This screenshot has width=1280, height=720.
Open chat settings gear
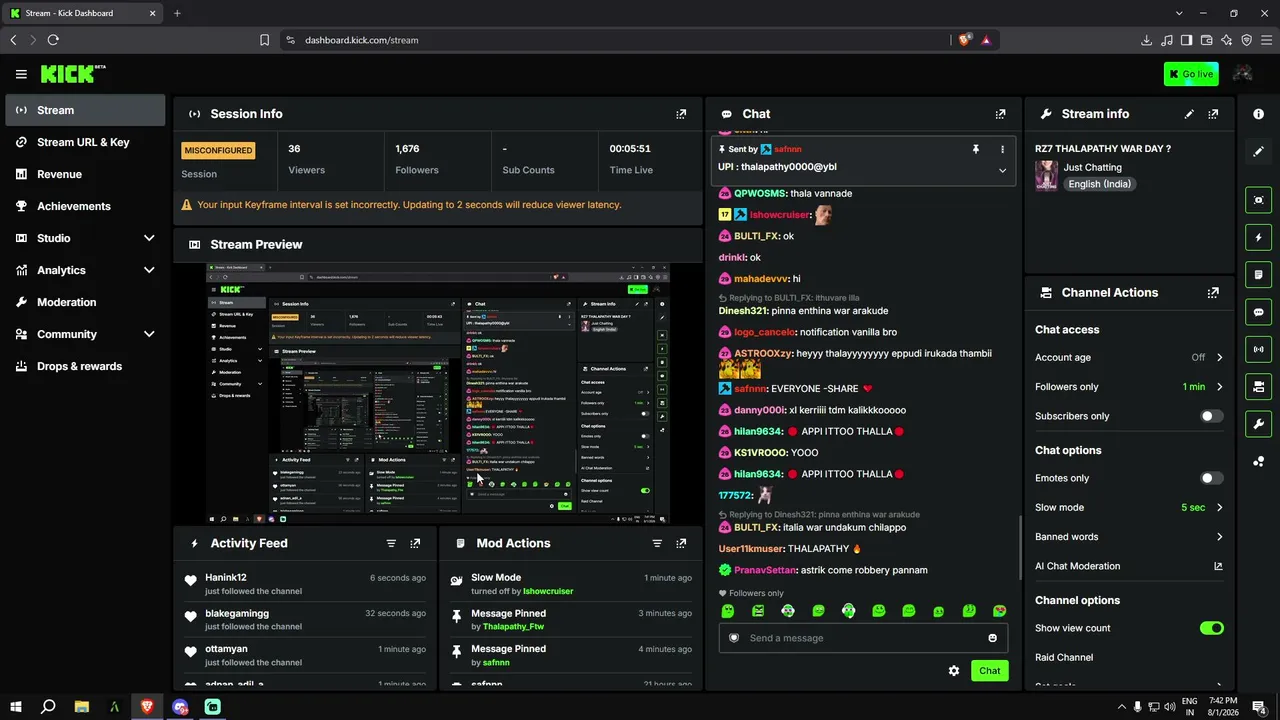(x=954, y=671)
